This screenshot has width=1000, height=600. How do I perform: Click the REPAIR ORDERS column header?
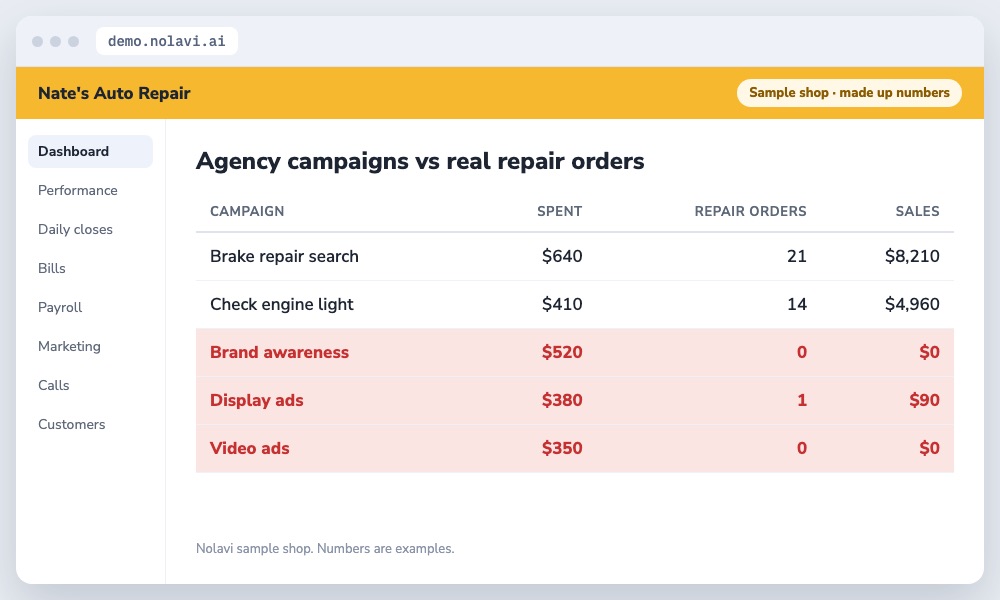coord(750,211)
